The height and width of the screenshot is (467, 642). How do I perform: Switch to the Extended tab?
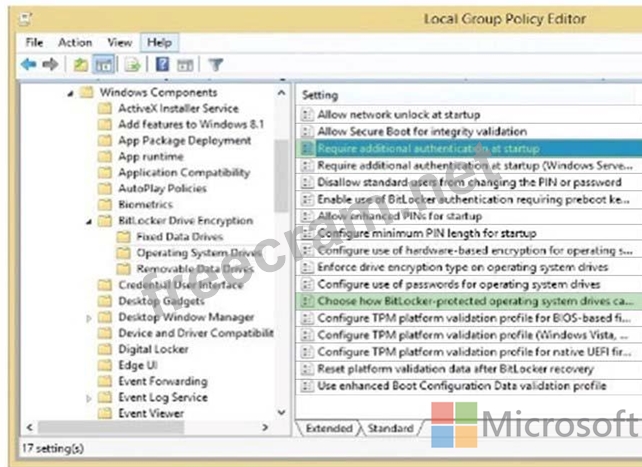point(328,429)
